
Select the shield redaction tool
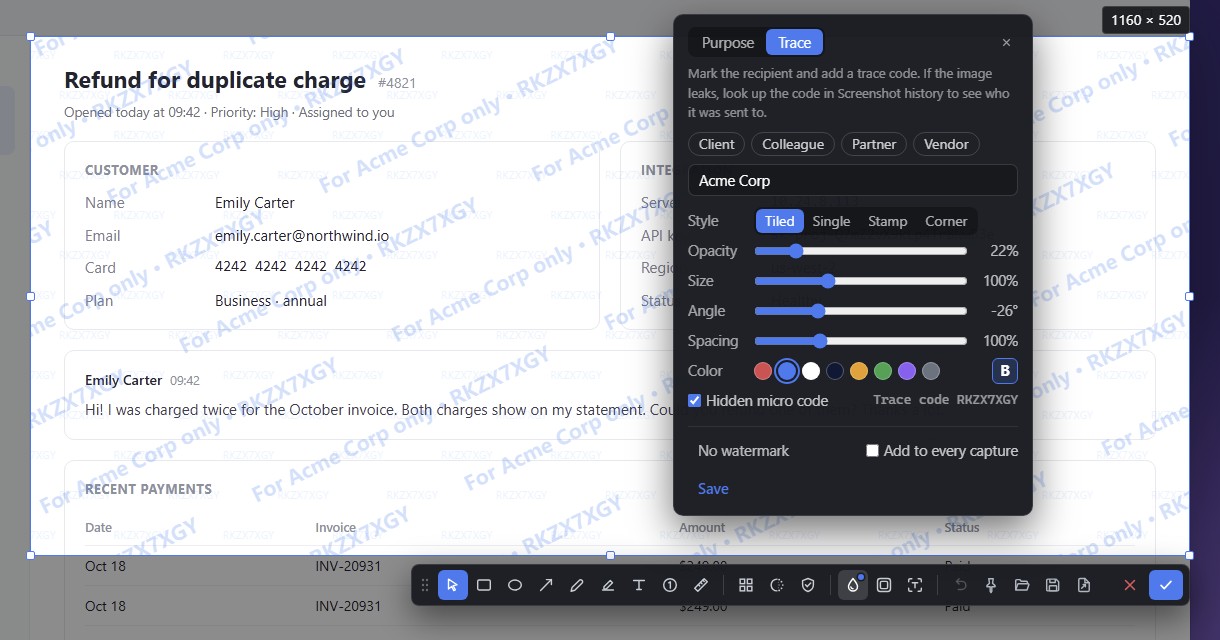808,585
